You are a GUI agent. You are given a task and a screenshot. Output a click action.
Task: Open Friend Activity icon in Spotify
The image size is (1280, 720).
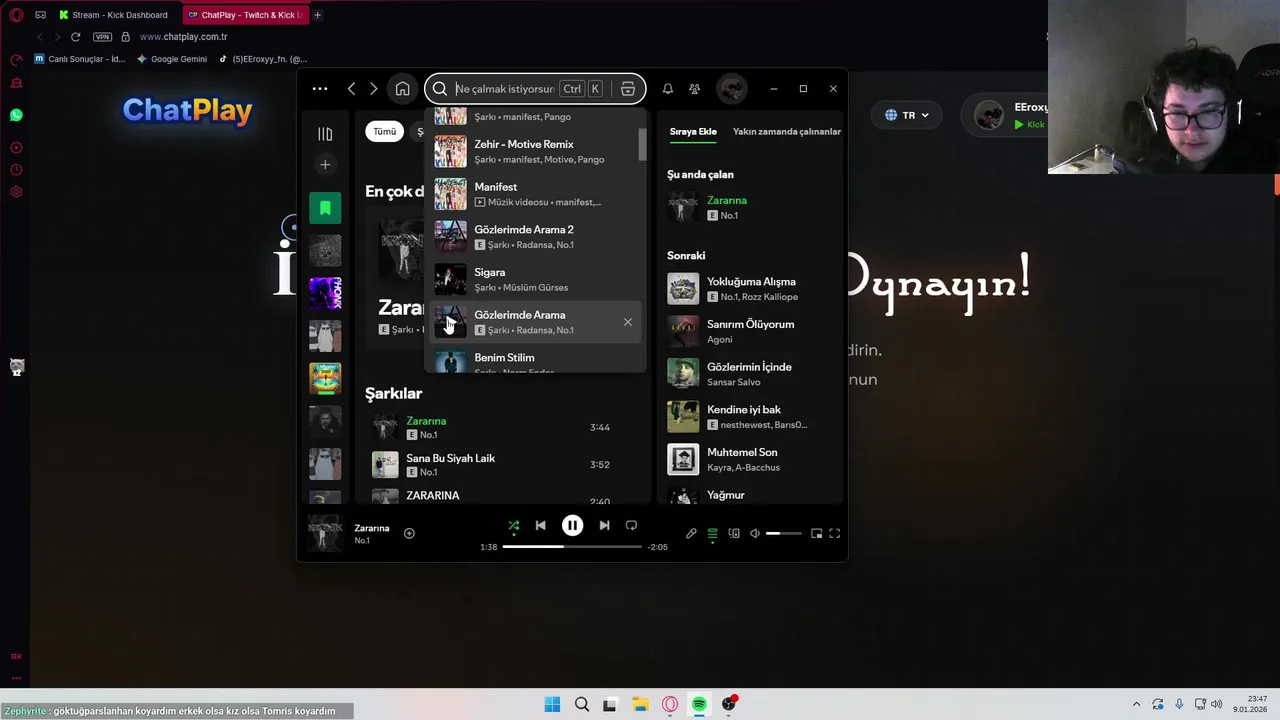[x=695, y=89]
